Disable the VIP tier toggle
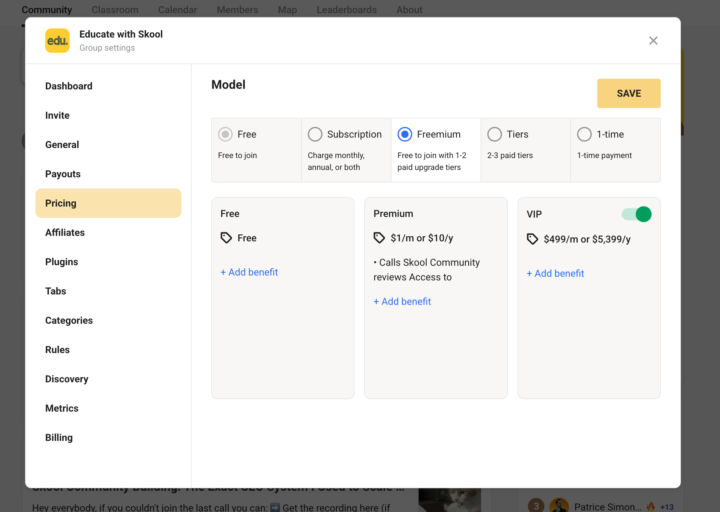The width and height of the screenshot is (720, 512). (x=636, y=214)
